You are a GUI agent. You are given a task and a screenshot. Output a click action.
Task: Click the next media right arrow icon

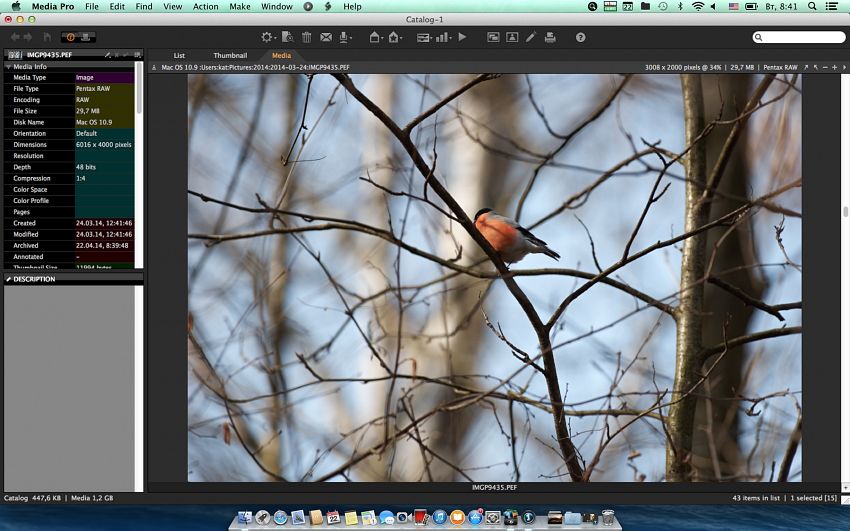(844, 67)
